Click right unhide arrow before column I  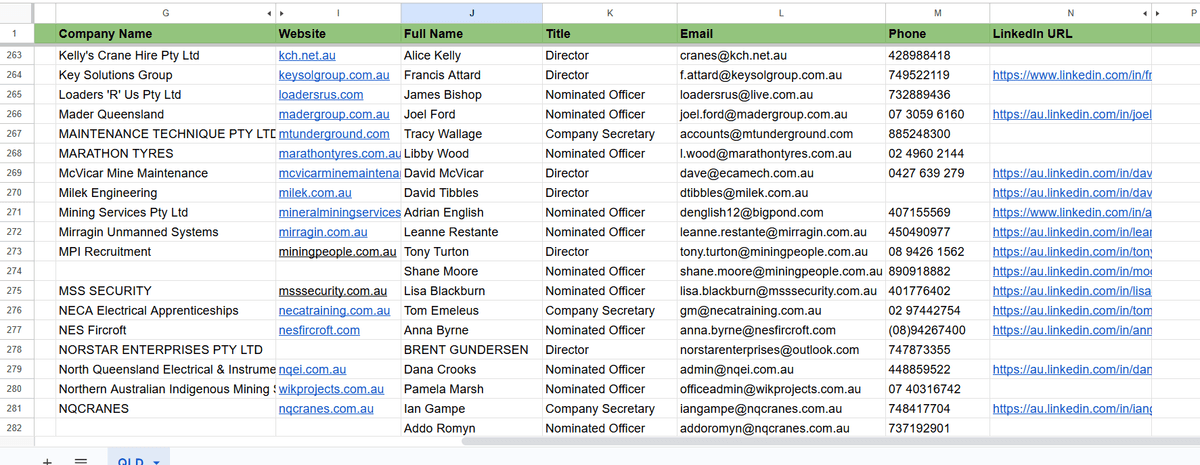pos(282,13)
